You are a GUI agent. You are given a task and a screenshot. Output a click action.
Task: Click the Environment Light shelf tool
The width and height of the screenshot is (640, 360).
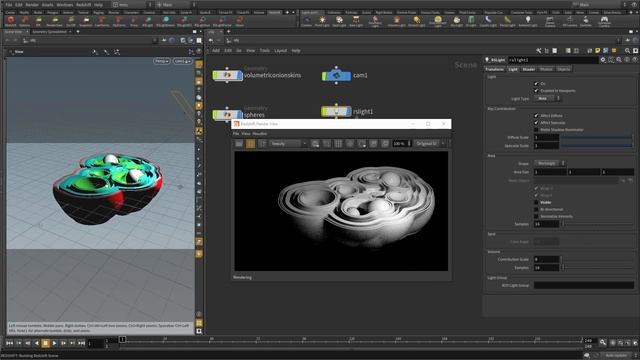click(x=438, y=21)
